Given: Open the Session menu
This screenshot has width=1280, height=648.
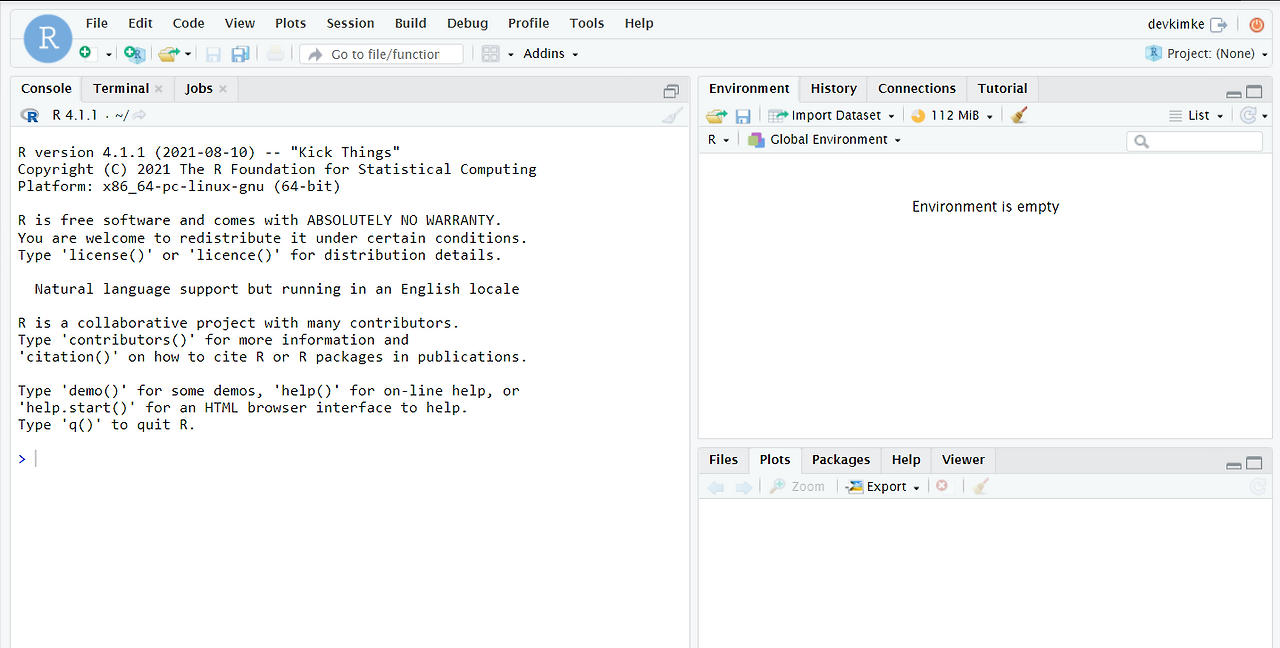Looking at the screenshot, I should point(350,23).
